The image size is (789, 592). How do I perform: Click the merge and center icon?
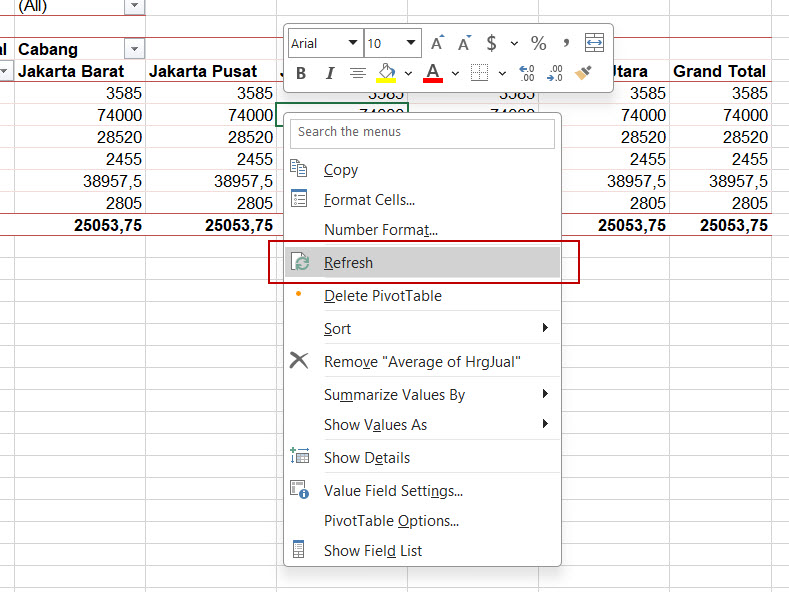tap(594, 43)
